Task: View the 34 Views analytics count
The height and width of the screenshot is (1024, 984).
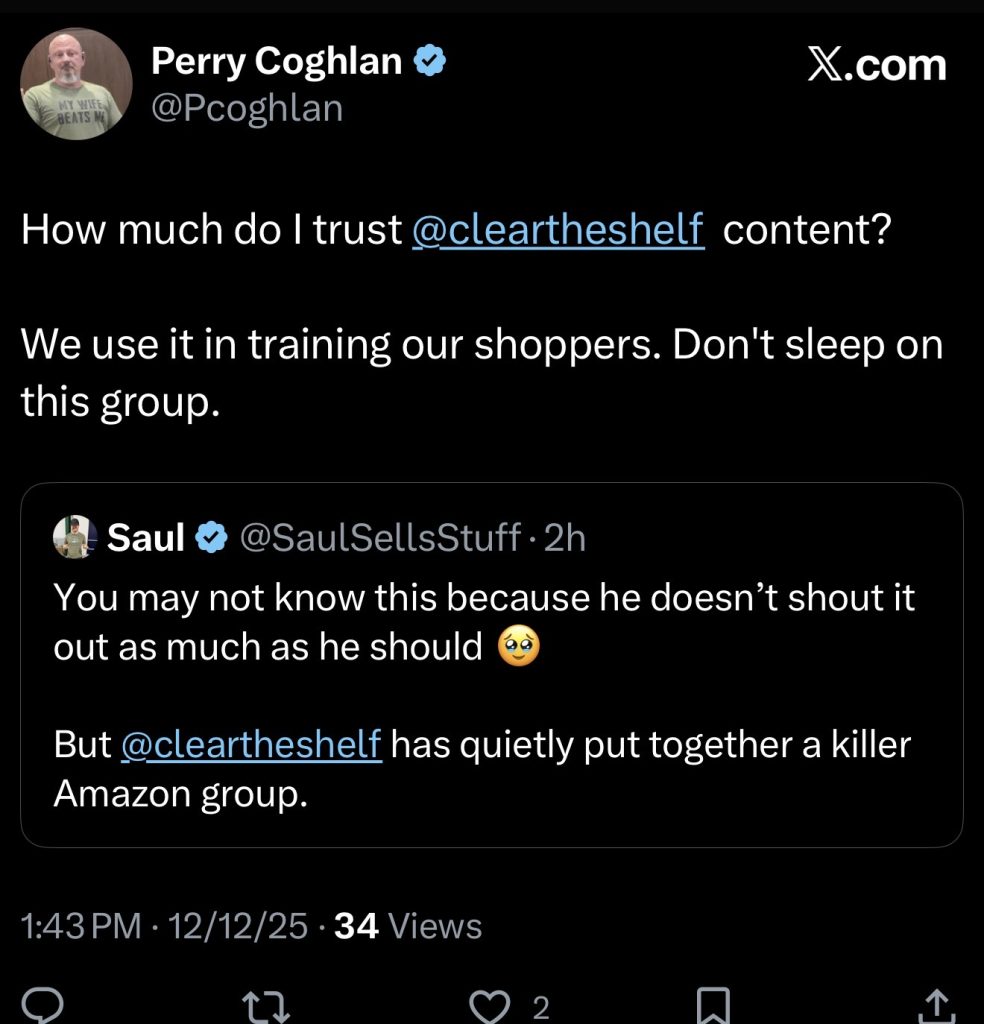Action: [408, 926]
